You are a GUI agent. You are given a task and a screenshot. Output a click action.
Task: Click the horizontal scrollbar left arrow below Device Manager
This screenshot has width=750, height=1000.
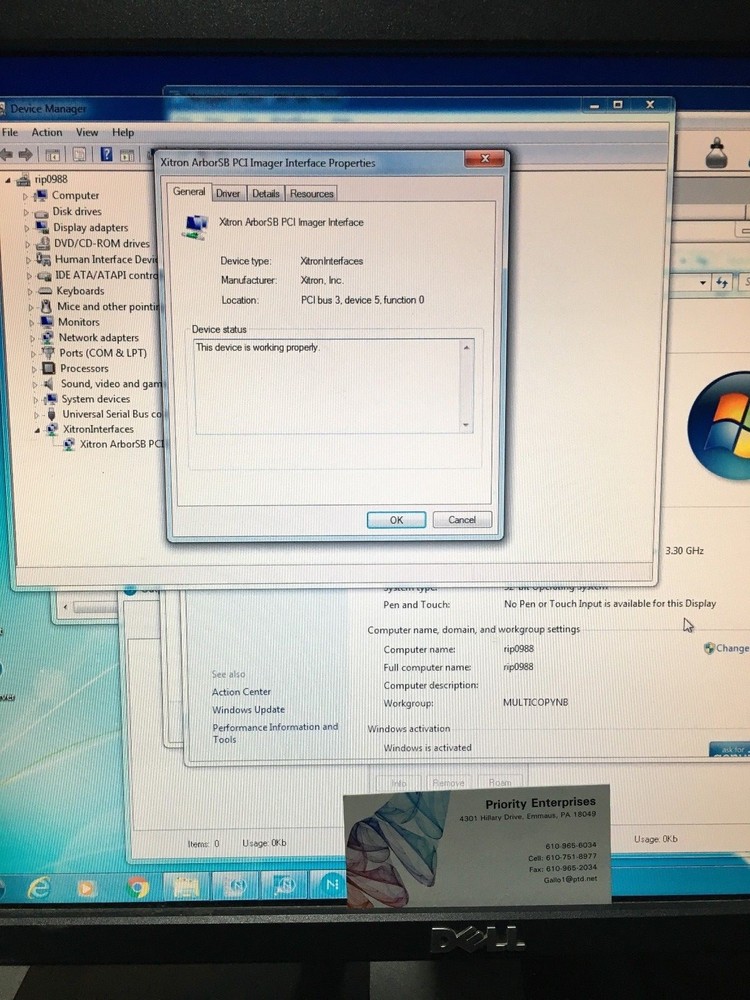point(64,607)
